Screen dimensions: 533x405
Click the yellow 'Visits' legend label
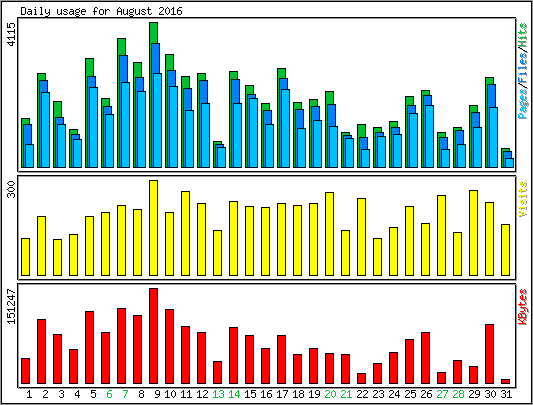[523, 199]
